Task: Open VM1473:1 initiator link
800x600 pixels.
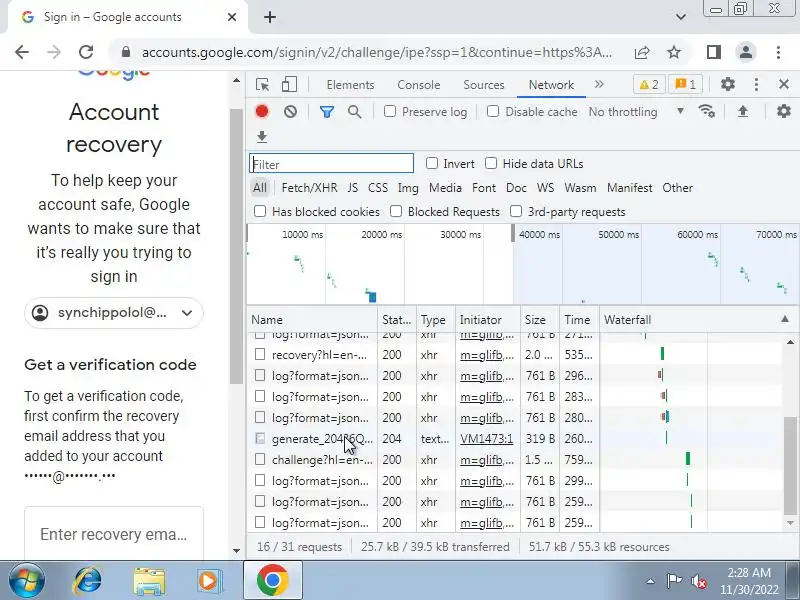Action: point(486,439)
